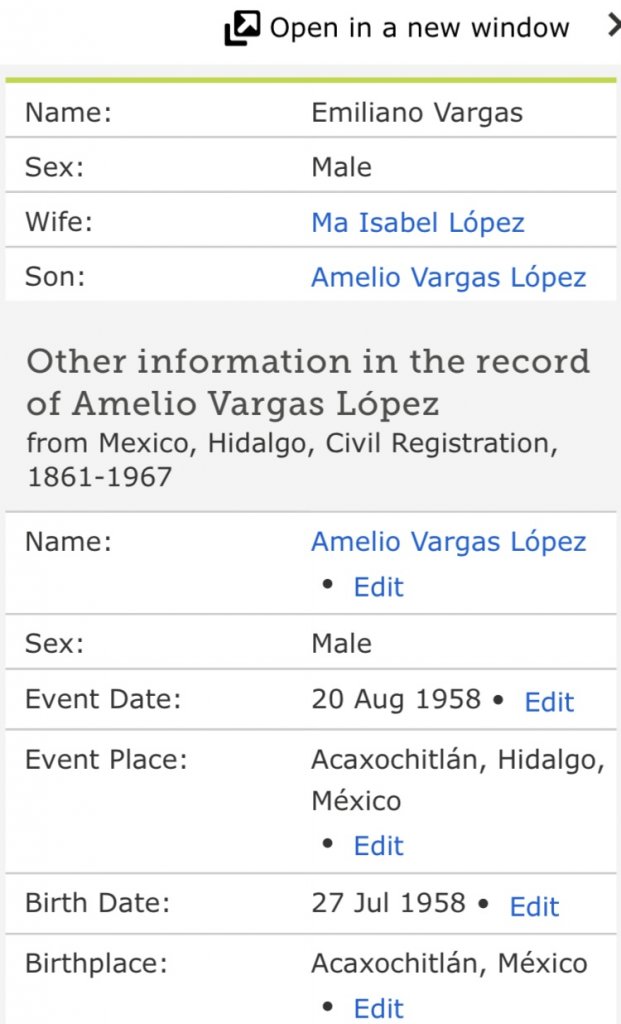This screenshot has width=621, height=1024.
Task: Click Edit beside the Birth Date
Action: (x=534, y=907)
